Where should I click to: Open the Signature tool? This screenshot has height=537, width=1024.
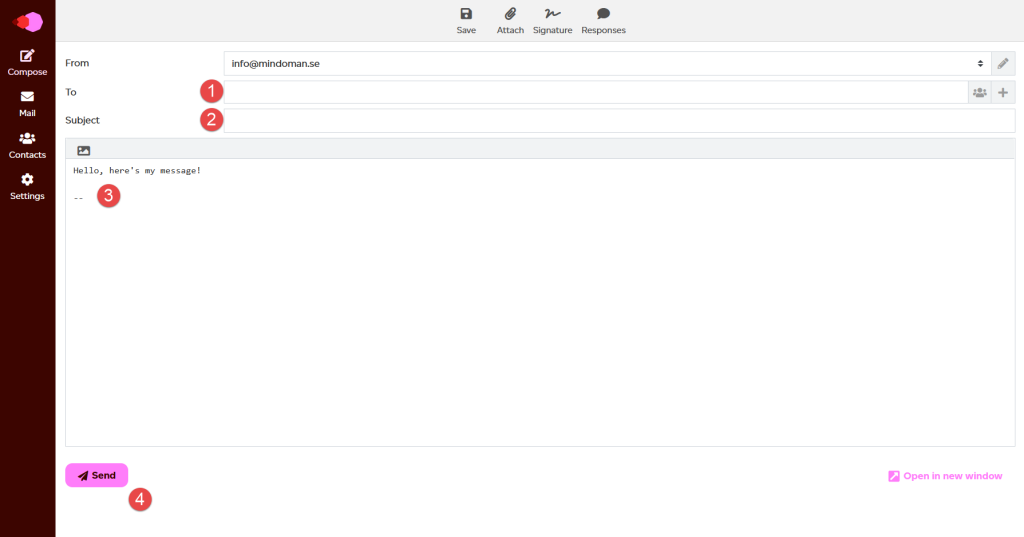coord(552,21)
